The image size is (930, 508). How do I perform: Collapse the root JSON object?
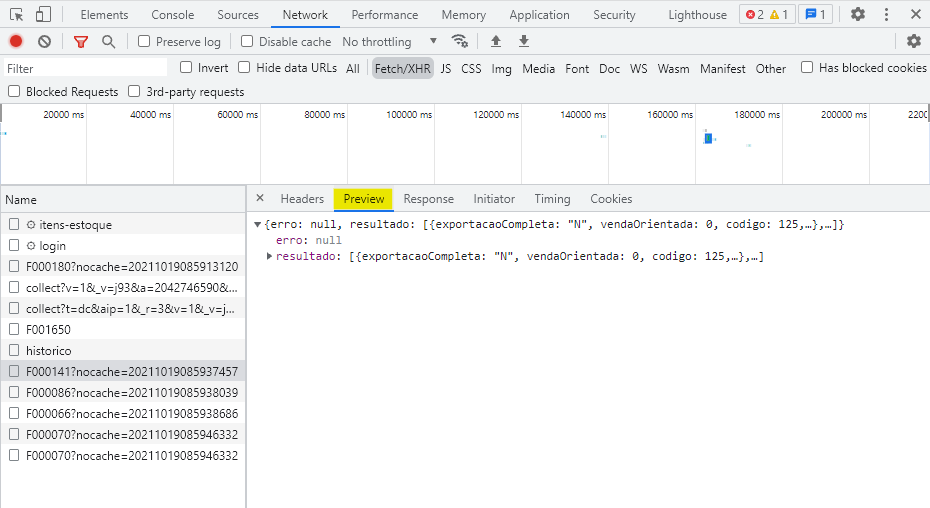point(258,225)
